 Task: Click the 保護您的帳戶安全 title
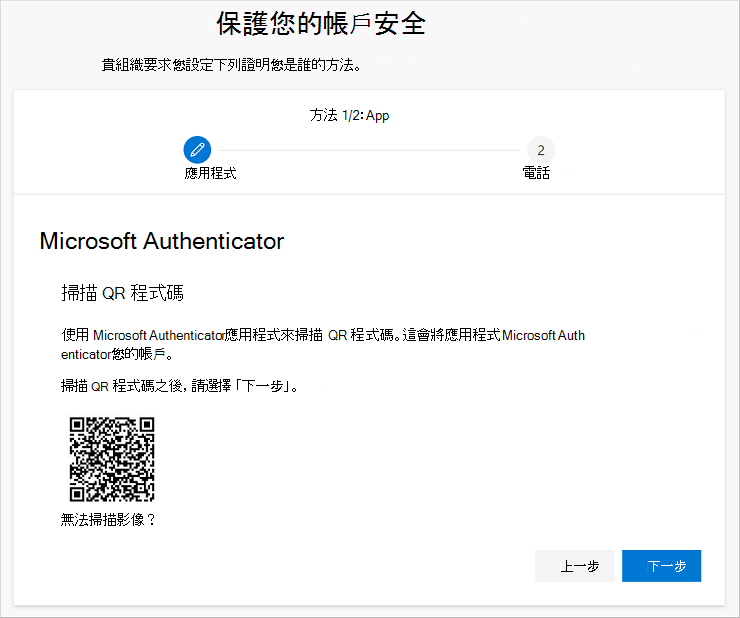click(321, 24)
